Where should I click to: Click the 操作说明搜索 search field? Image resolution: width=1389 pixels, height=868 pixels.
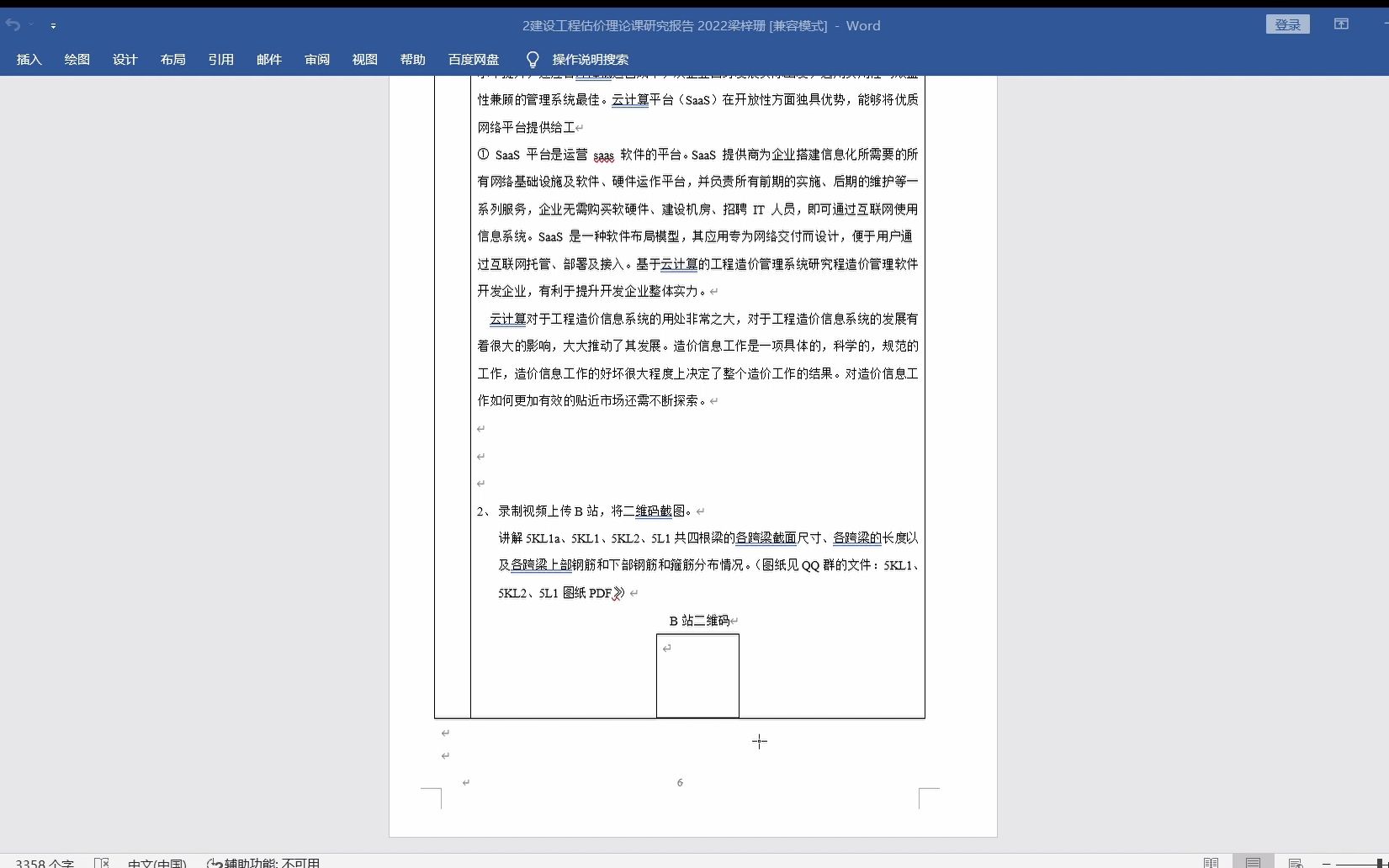click(591, 60)
